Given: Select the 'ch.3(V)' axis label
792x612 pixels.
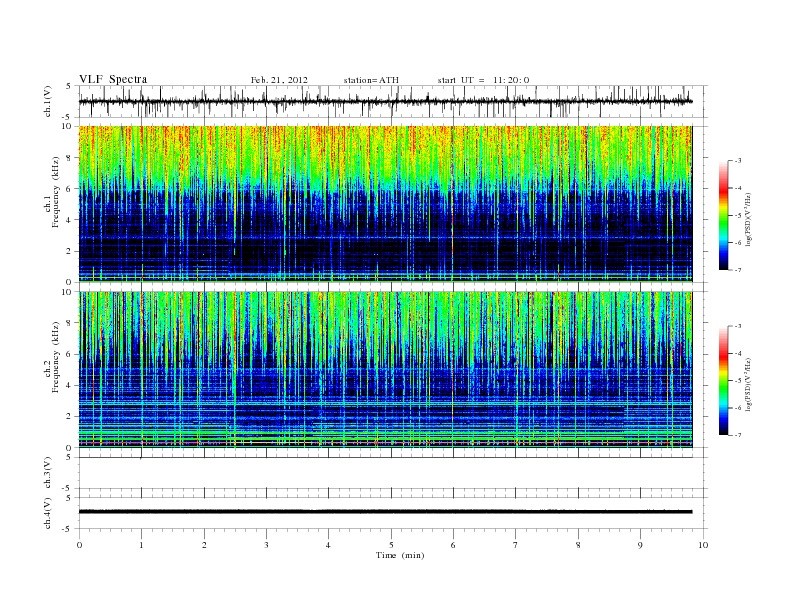Looking at the screenshot, I should coord(48,473).
